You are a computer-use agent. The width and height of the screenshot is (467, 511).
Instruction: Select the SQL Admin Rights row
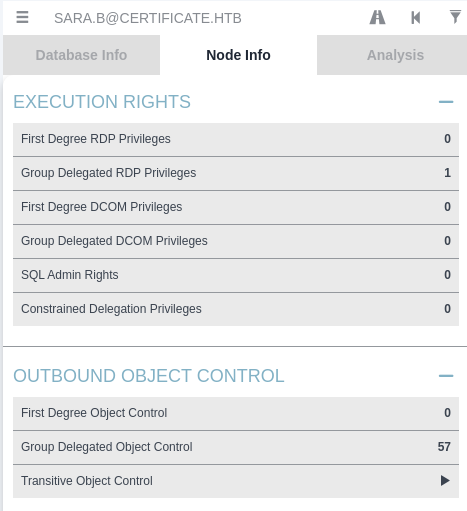236,275
